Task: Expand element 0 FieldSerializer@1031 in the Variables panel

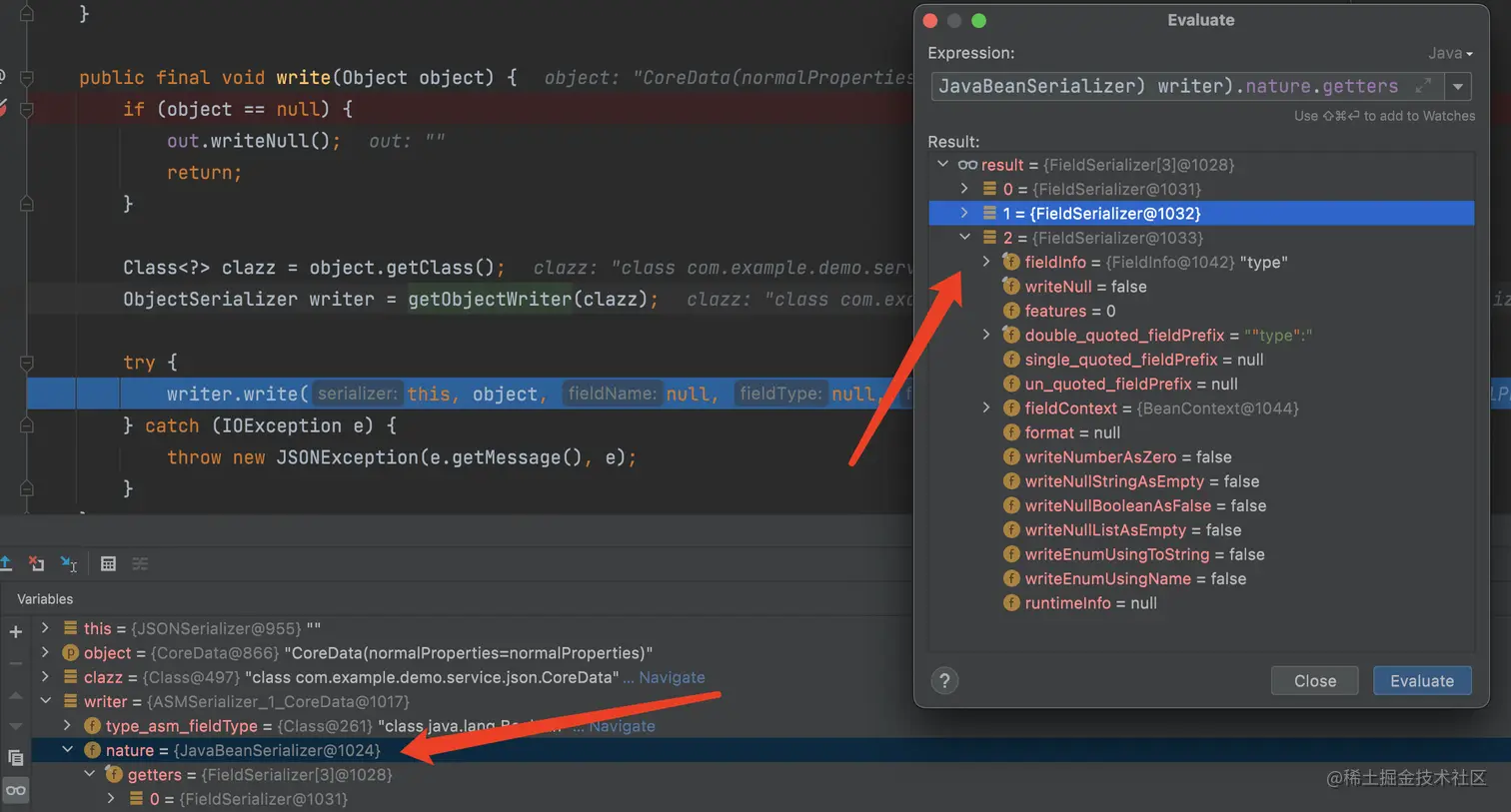Action: [111, 799]
